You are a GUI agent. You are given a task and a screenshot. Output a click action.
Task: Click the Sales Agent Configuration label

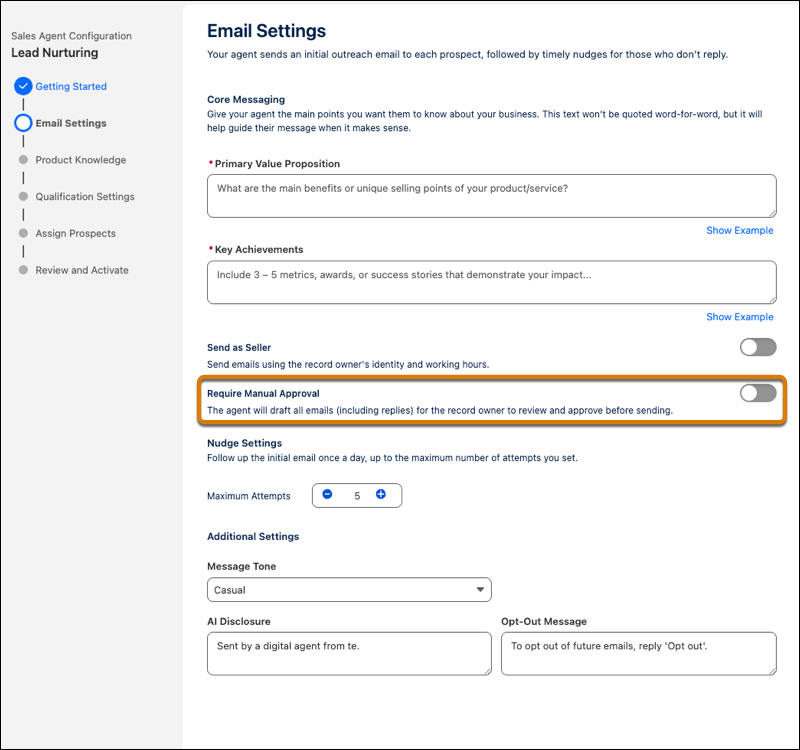(x=71, y=36)
